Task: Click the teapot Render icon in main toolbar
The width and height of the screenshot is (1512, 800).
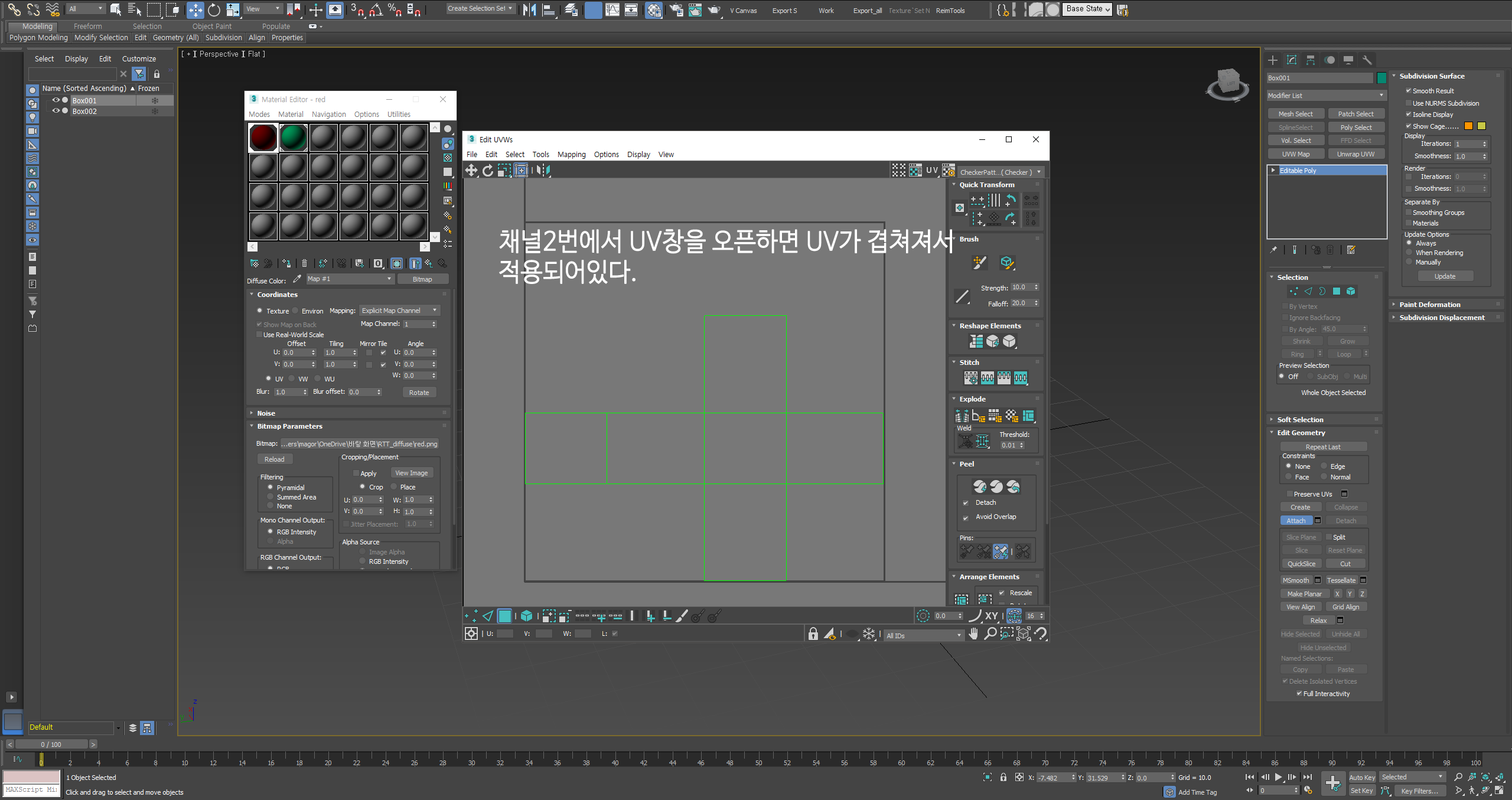Action: (x=714, y=9)
